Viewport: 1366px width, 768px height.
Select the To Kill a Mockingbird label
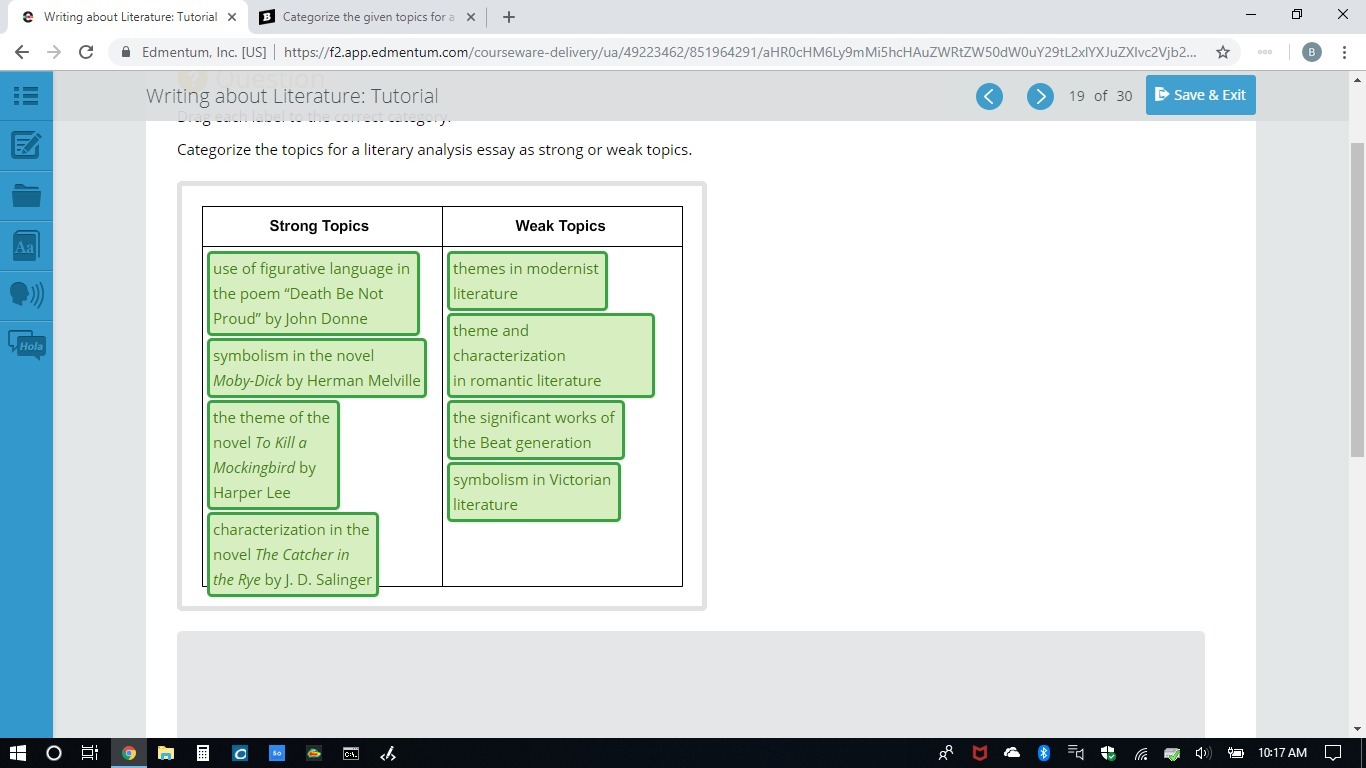pos(273,455)
